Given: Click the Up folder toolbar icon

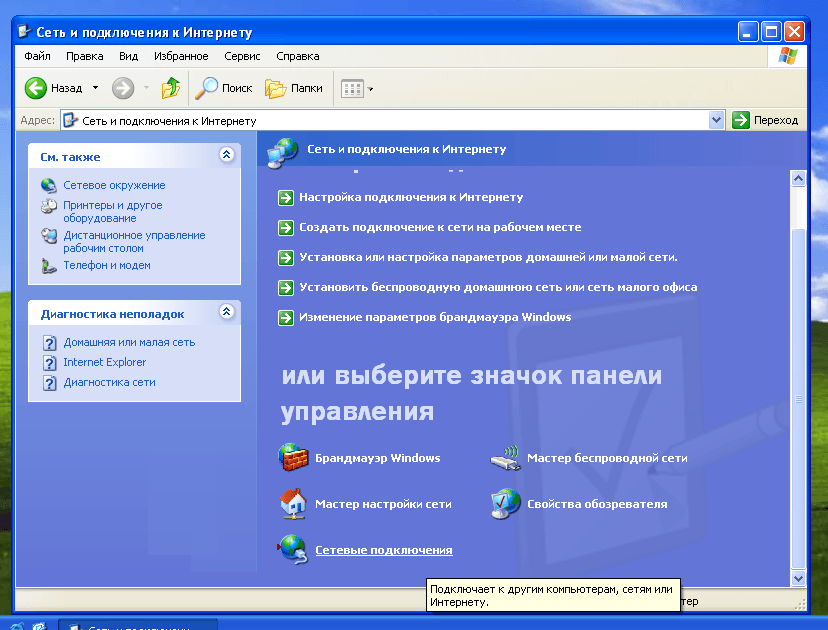Looking at the screenshot, I should (171, 88).
